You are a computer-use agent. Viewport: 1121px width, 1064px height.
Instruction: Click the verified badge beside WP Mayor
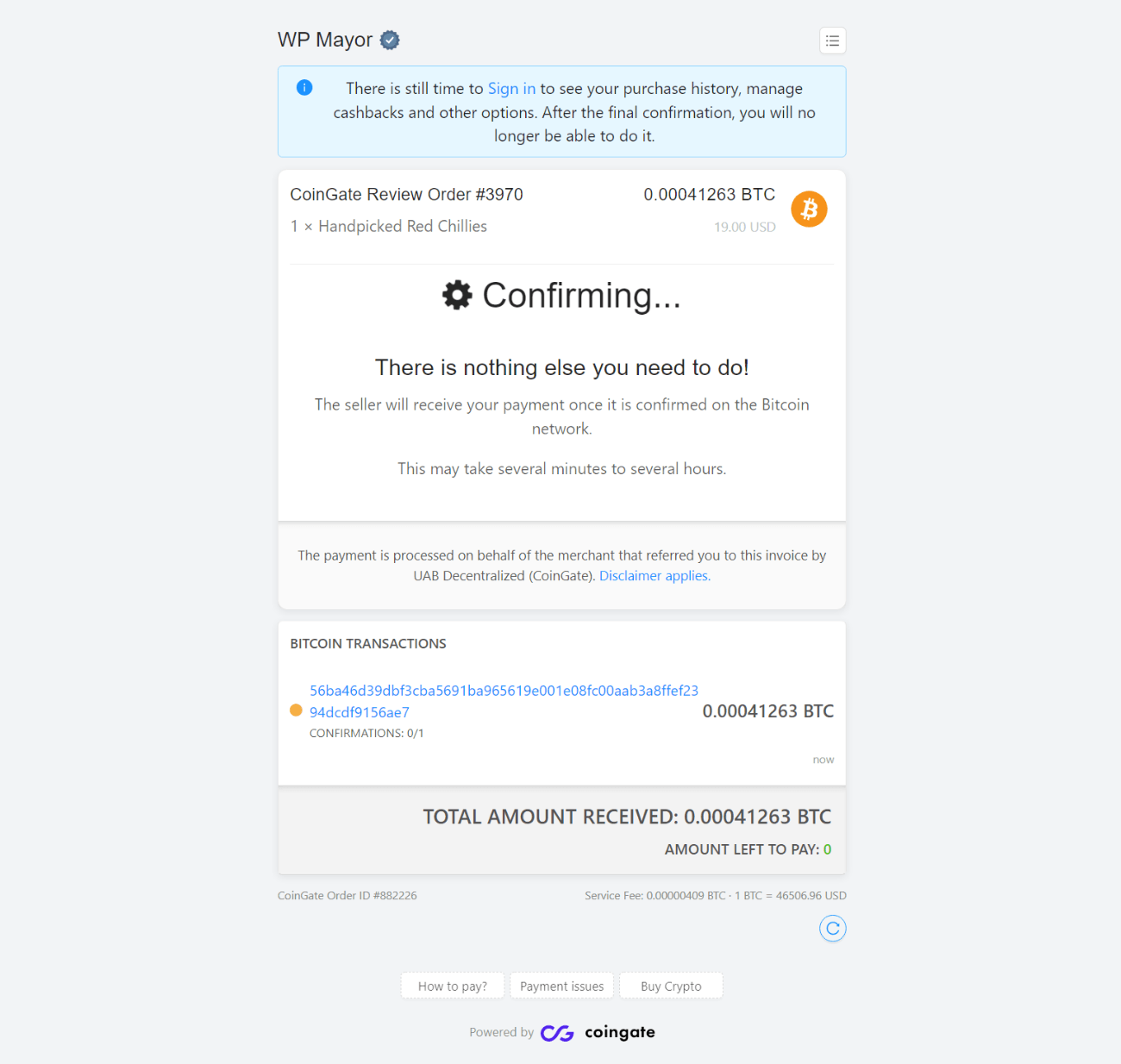click(x=390, y=40)
